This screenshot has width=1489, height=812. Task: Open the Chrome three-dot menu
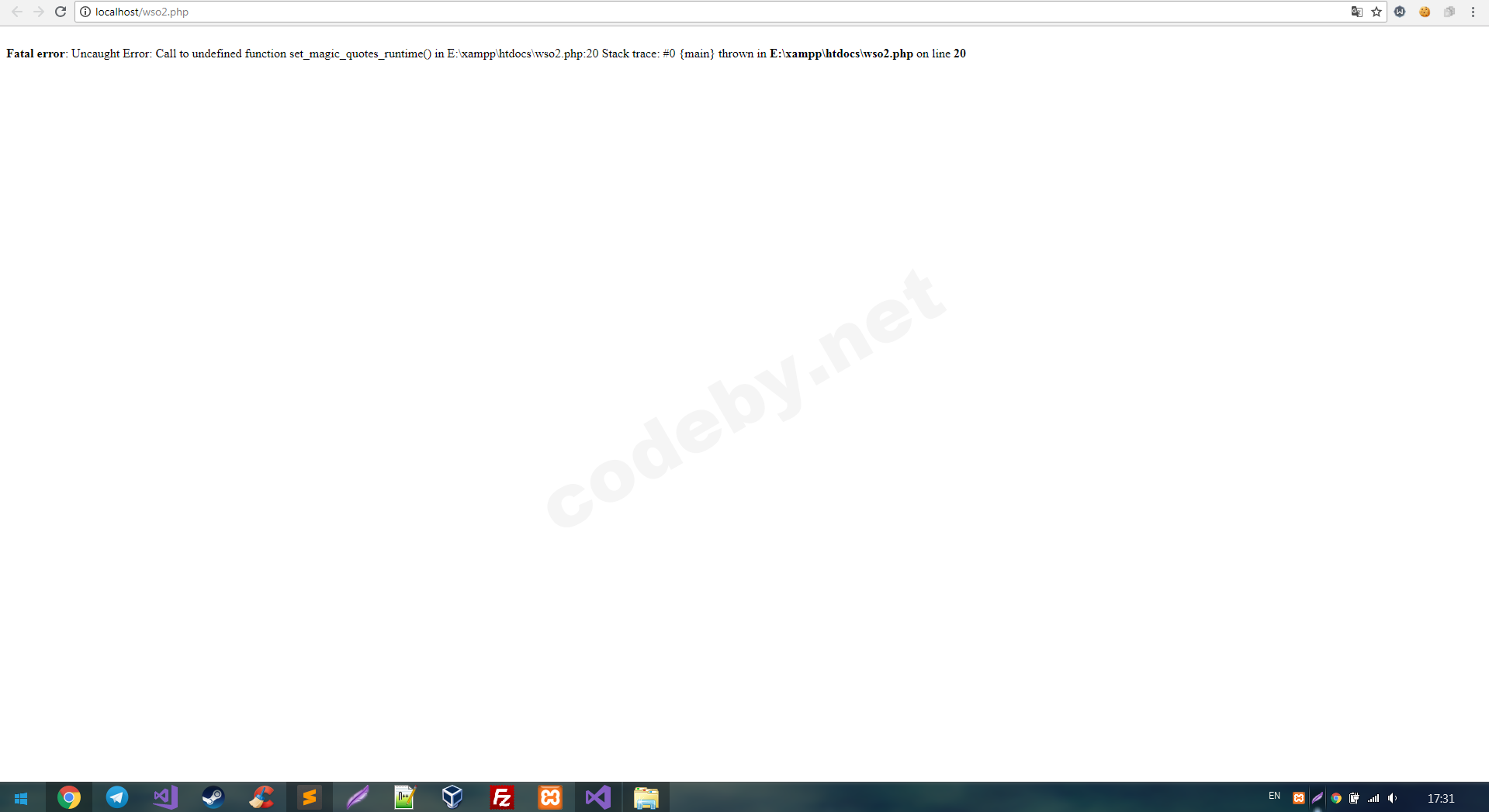coord(1473,12)
